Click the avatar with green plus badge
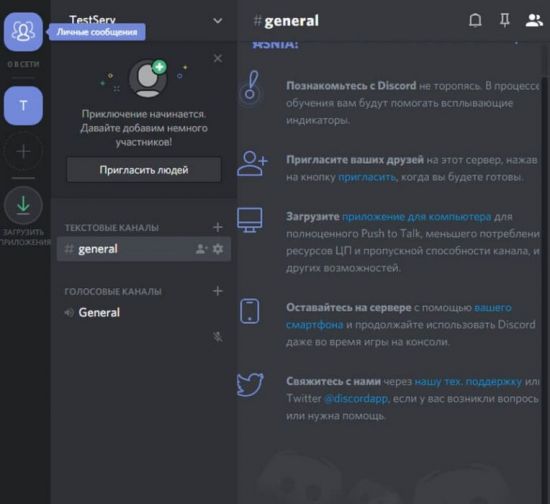This screenshot has width=550, height=504. click(148, 78)
